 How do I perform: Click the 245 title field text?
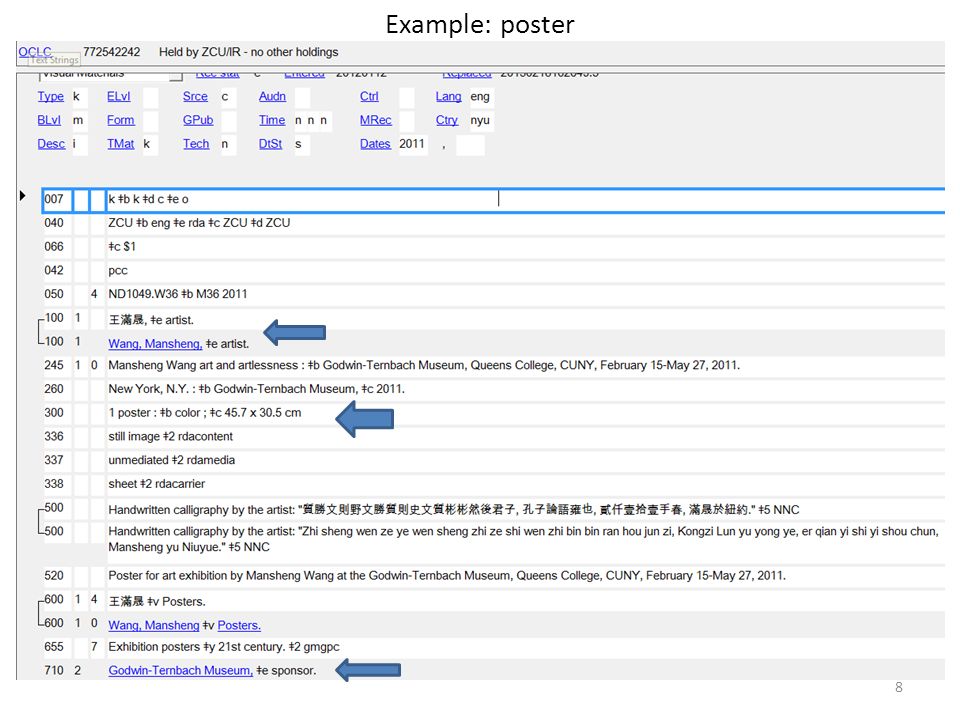[x=424, y=366]
